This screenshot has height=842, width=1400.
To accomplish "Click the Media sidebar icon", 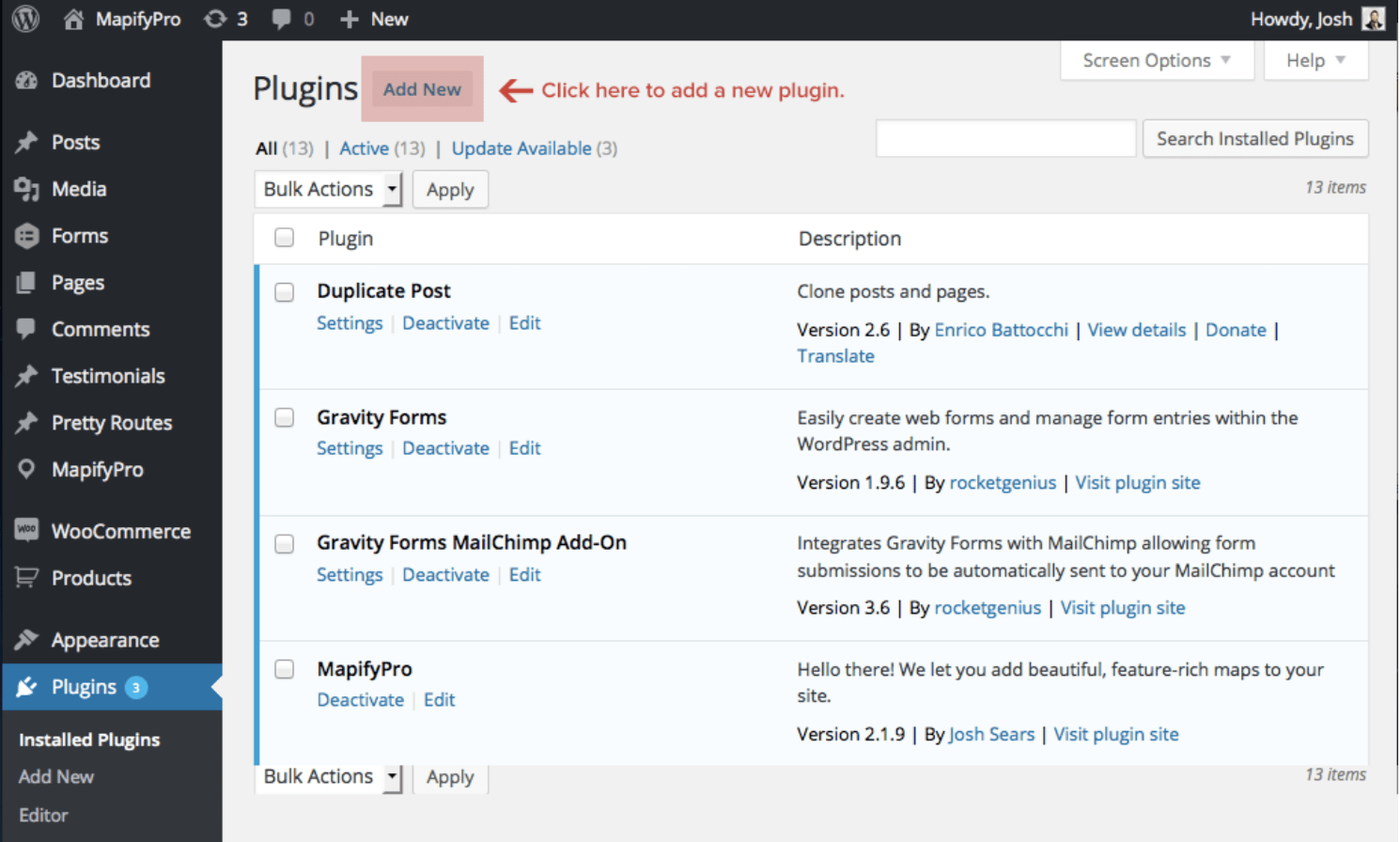I will (26, 189).
